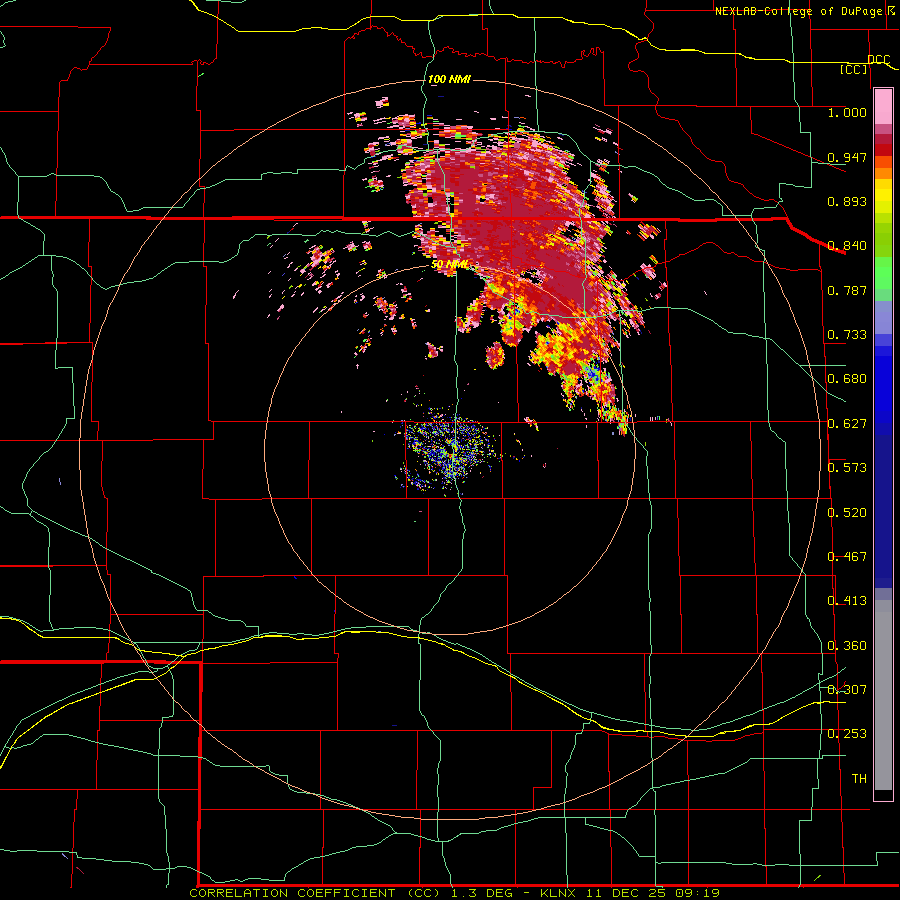Click the 0.680 color scale label
This screenshot has width=900, height=900.
847,379
